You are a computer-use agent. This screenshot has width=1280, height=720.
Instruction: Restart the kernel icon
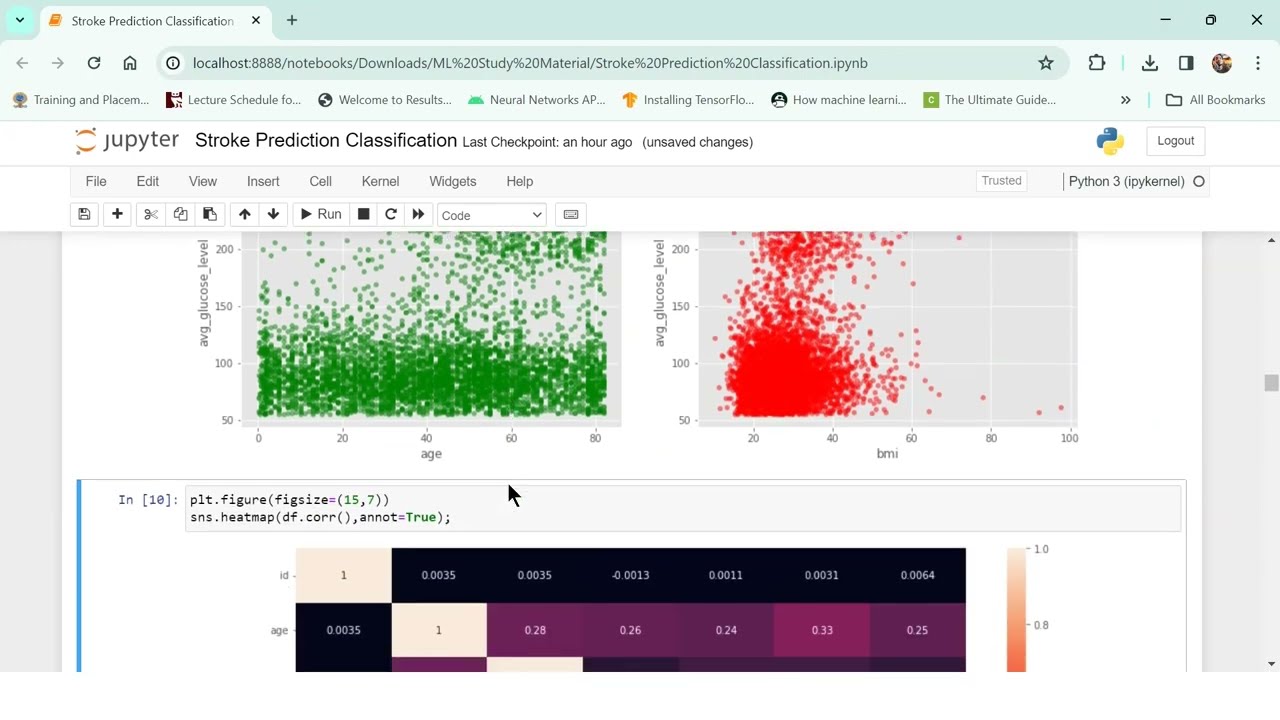(391, 215)
